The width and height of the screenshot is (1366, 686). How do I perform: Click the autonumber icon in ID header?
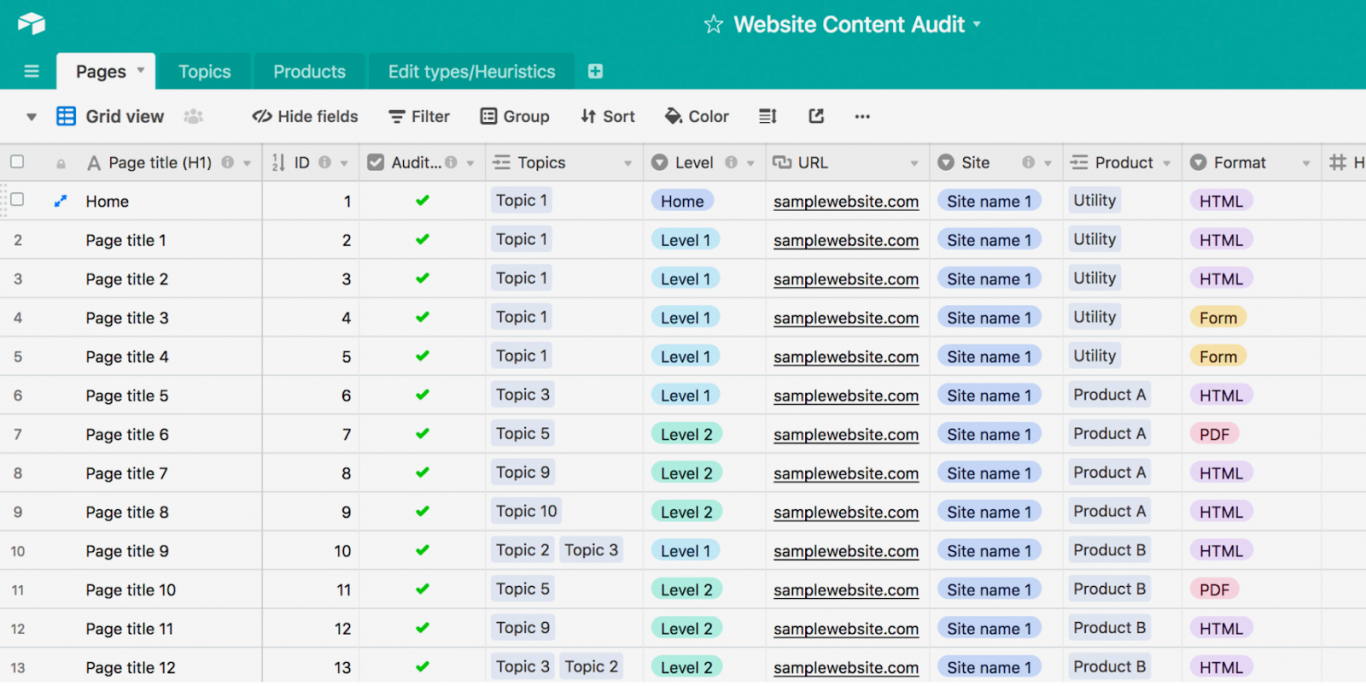(x=278, y=162)
